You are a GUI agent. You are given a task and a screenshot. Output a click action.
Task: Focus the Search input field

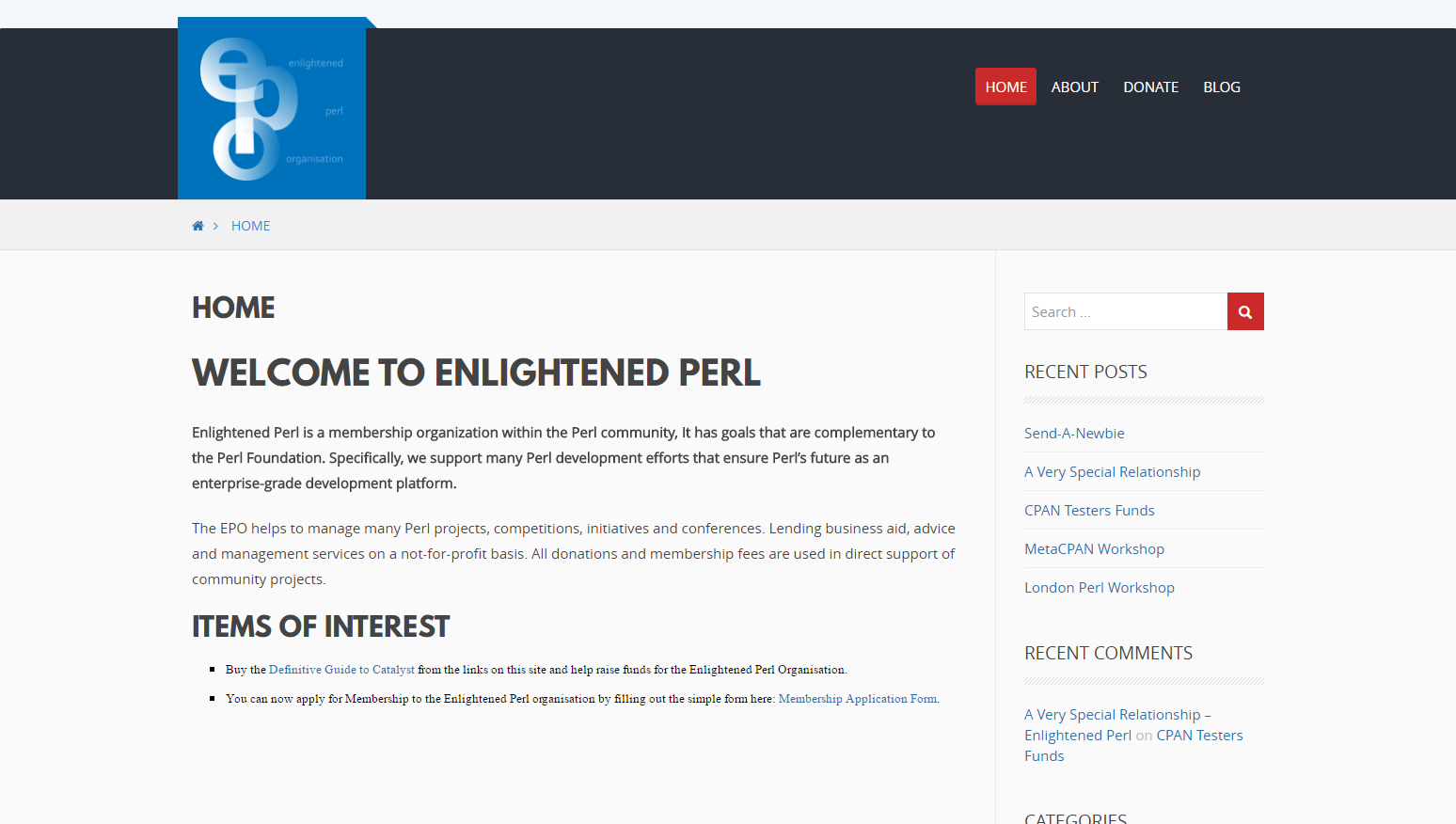(x=1126, y=311)
